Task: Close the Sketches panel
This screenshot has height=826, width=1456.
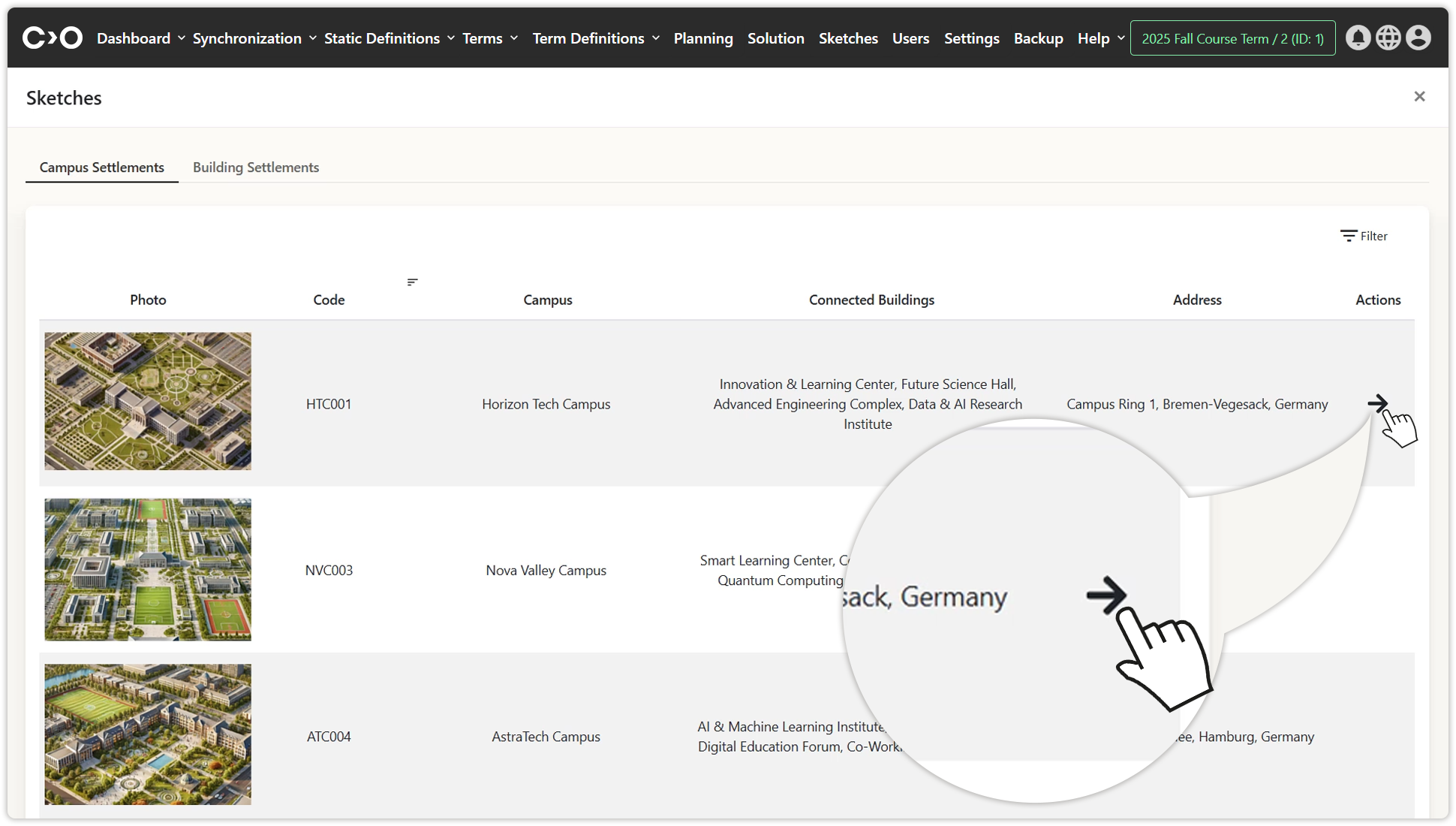Action: [x=1419, y=97]
